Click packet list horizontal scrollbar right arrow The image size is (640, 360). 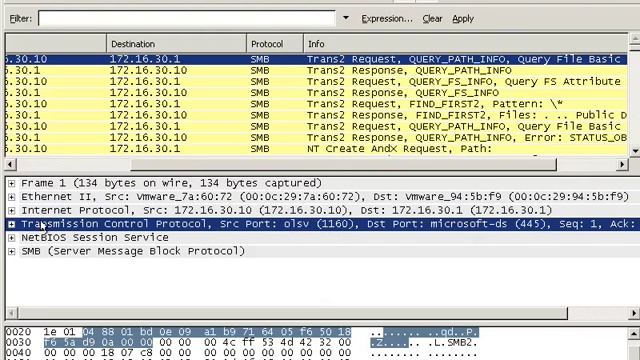coord(622,164)
